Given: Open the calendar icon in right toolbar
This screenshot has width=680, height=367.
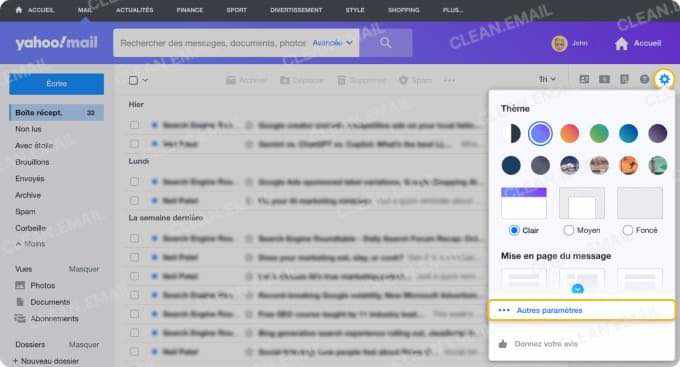Looking at the screenshot, I should click(x=604, y=79).
